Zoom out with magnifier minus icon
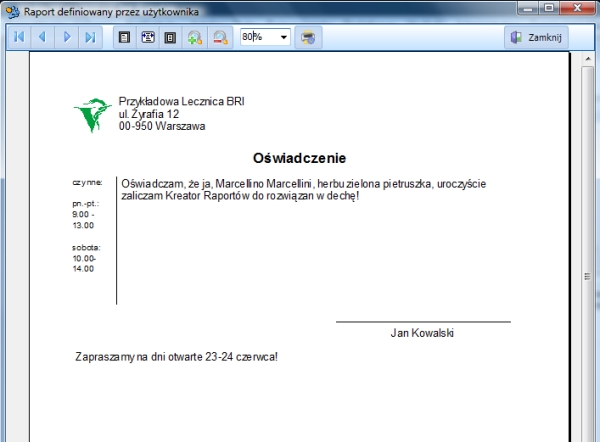 220,37
